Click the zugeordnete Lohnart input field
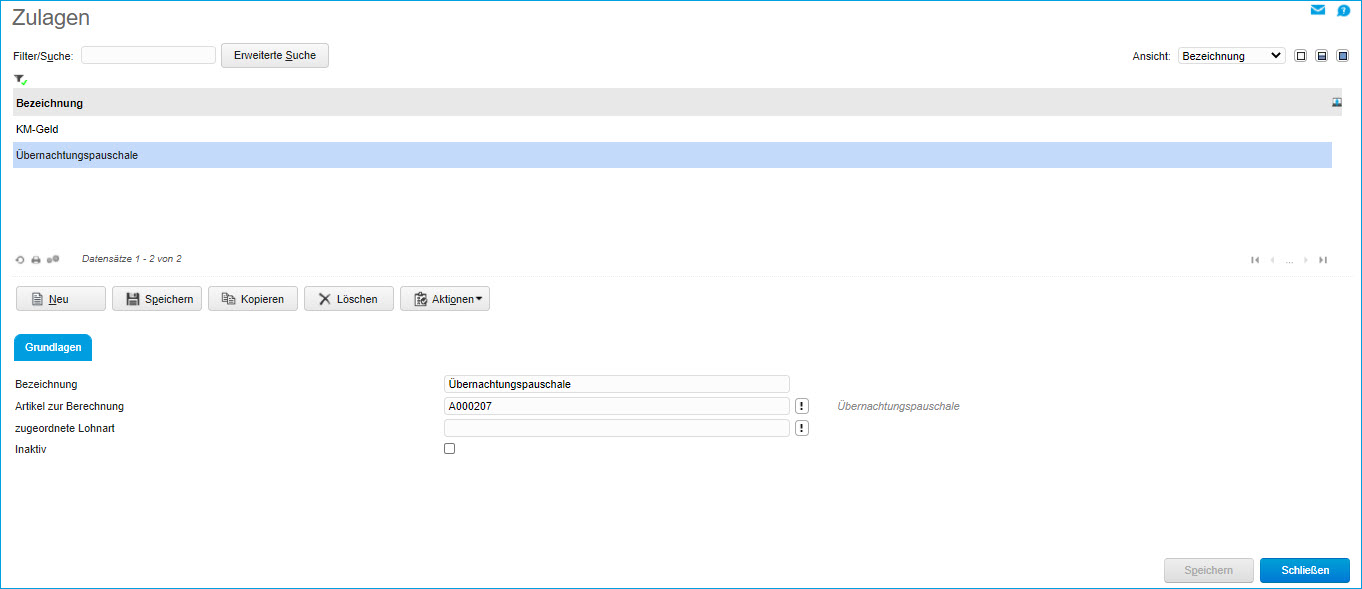 [616, 428]
